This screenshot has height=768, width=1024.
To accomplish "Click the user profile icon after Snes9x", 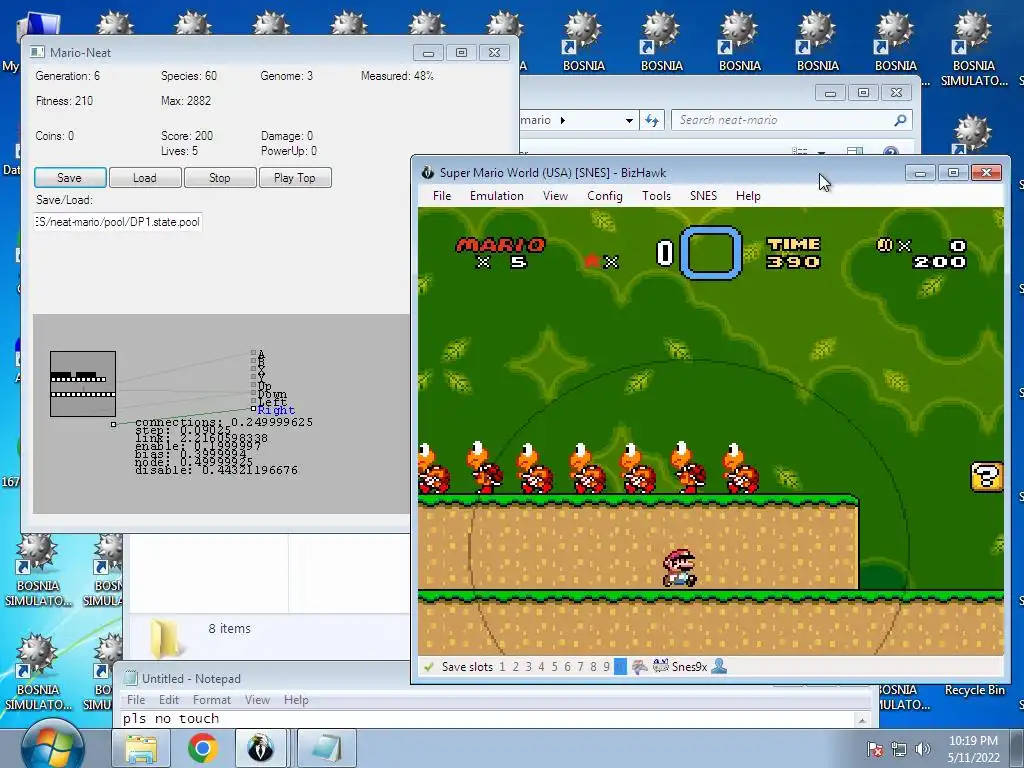I will point(719,667).
